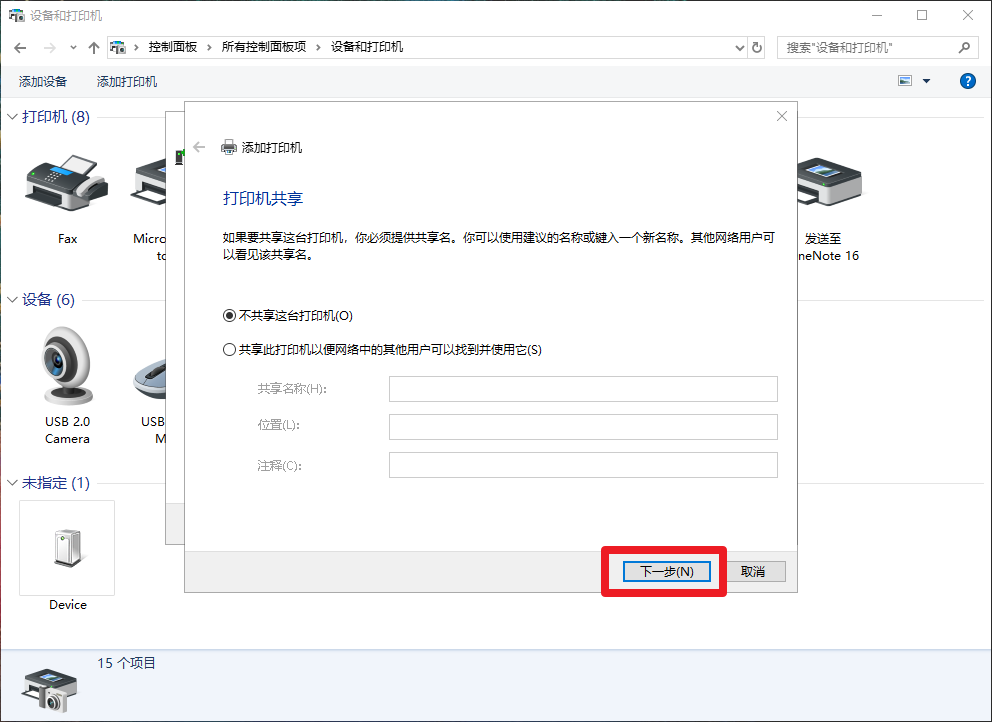Screen dimensions: 992x722
Task: Open the address bar history dropdown
Action: pyautogui.click(x=739, y=47)
